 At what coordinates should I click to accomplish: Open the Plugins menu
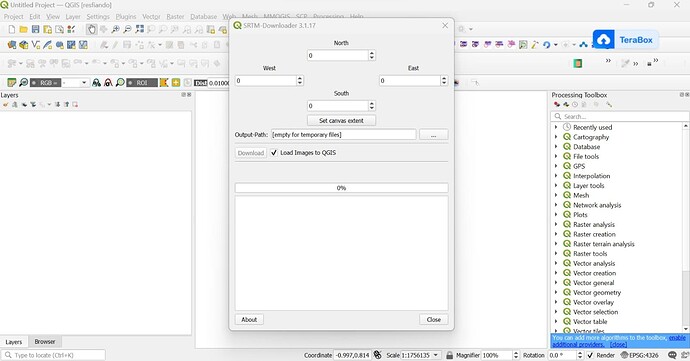126,17
